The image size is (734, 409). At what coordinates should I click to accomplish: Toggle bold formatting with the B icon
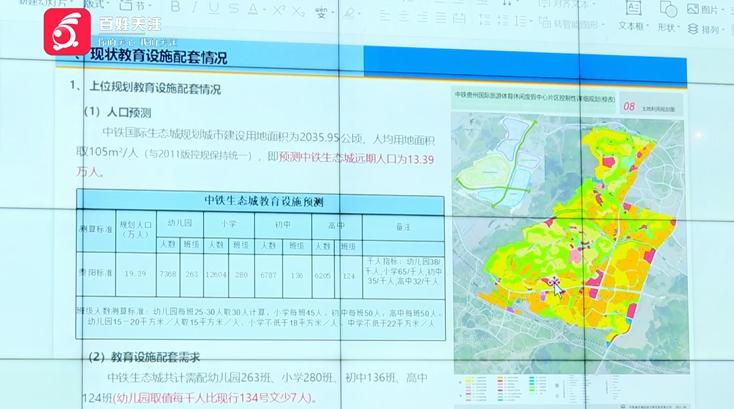[x=176, y=6]
